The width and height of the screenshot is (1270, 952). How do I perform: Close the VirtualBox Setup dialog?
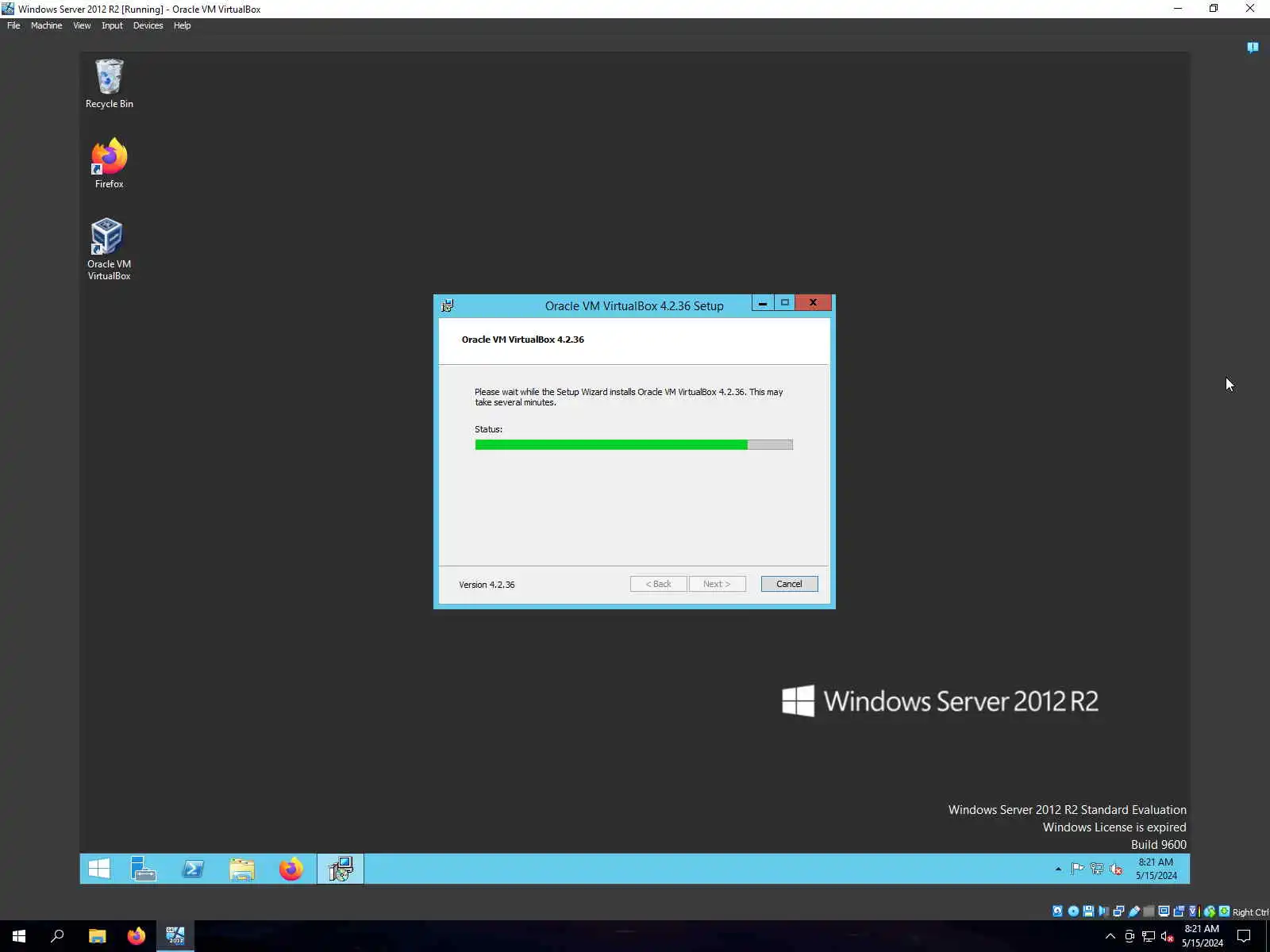click(x=813, y=303)
